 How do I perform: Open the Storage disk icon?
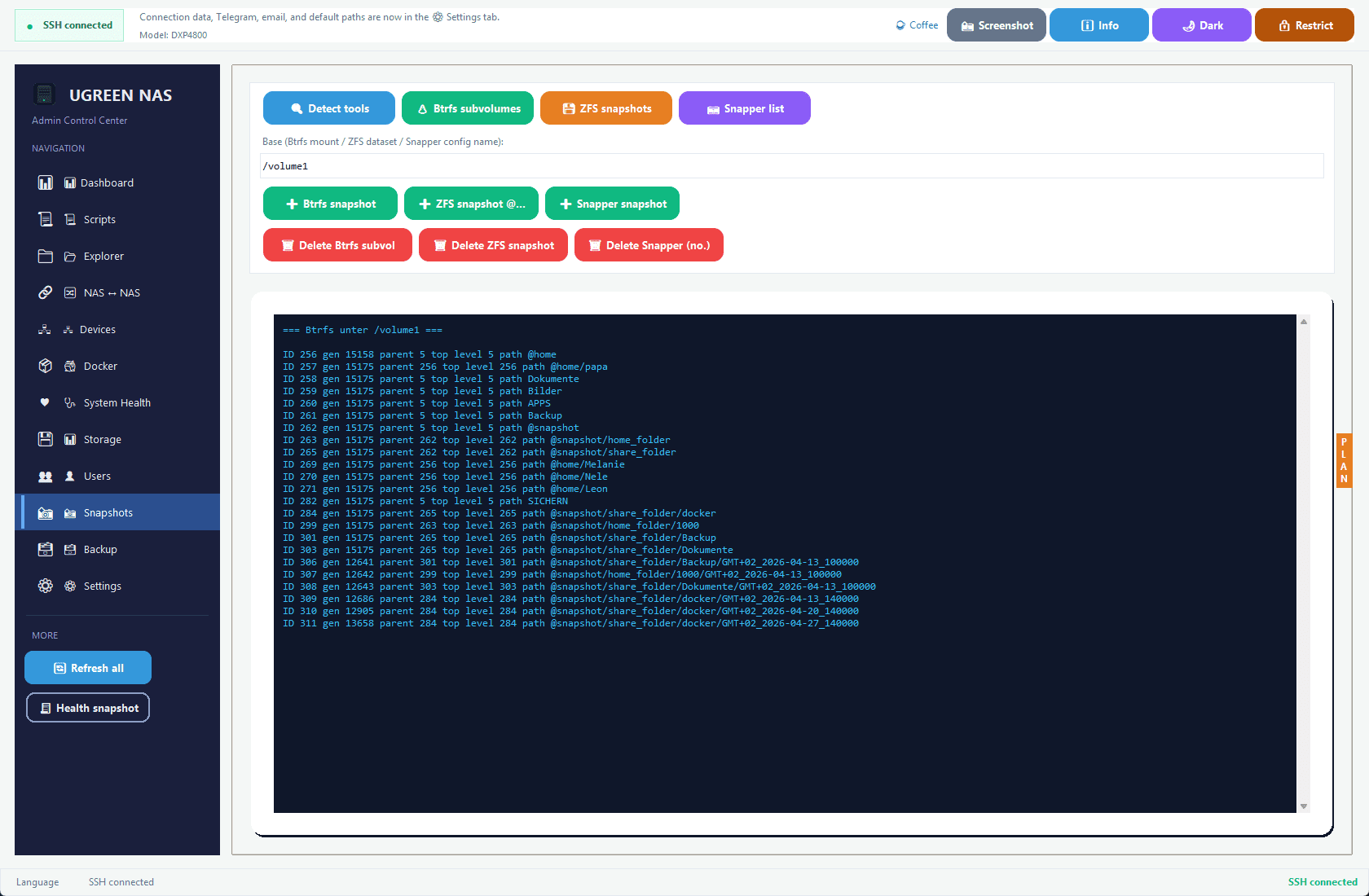(46, 439)
